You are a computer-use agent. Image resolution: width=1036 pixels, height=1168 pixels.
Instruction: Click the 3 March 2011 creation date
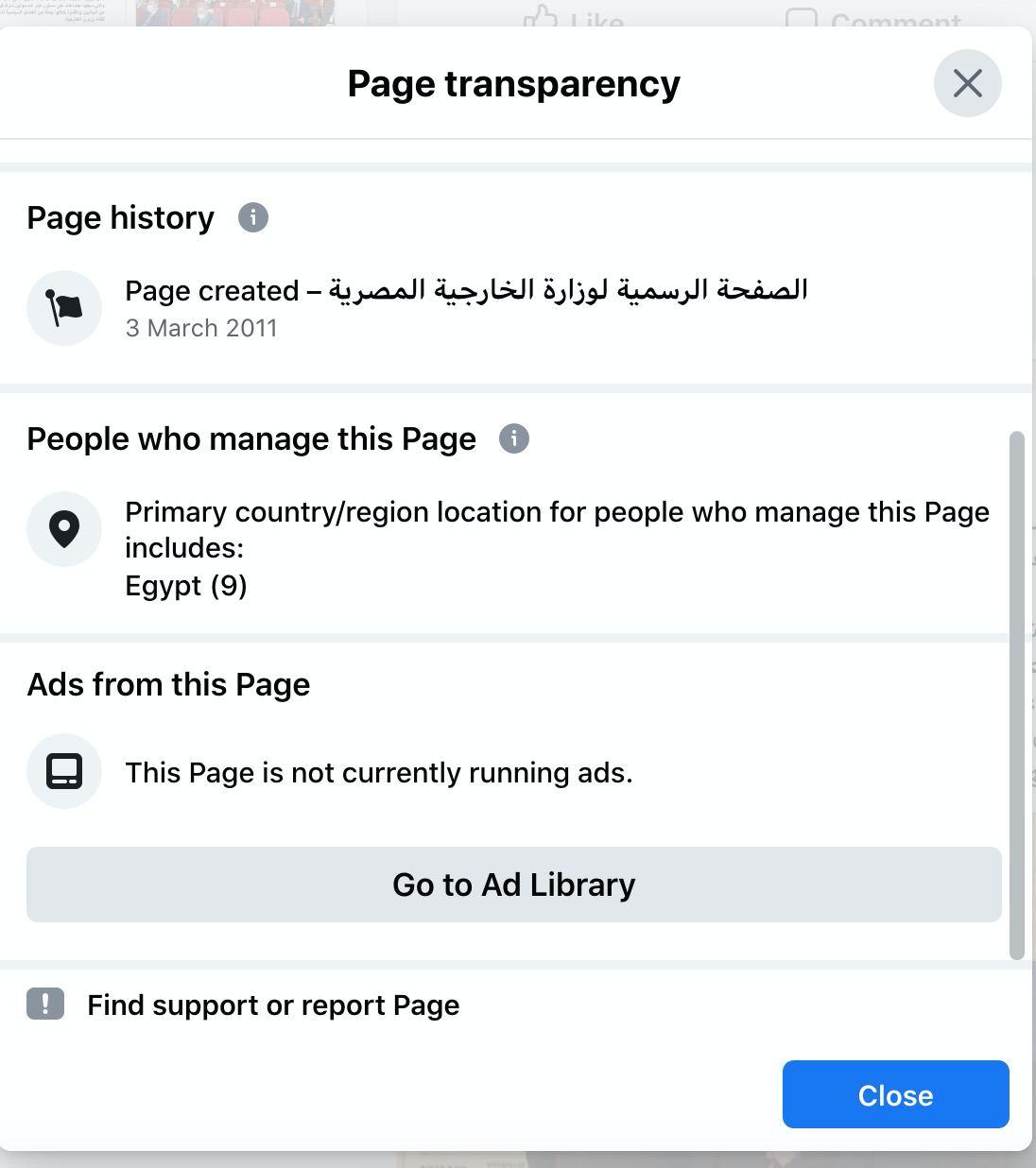201,328
